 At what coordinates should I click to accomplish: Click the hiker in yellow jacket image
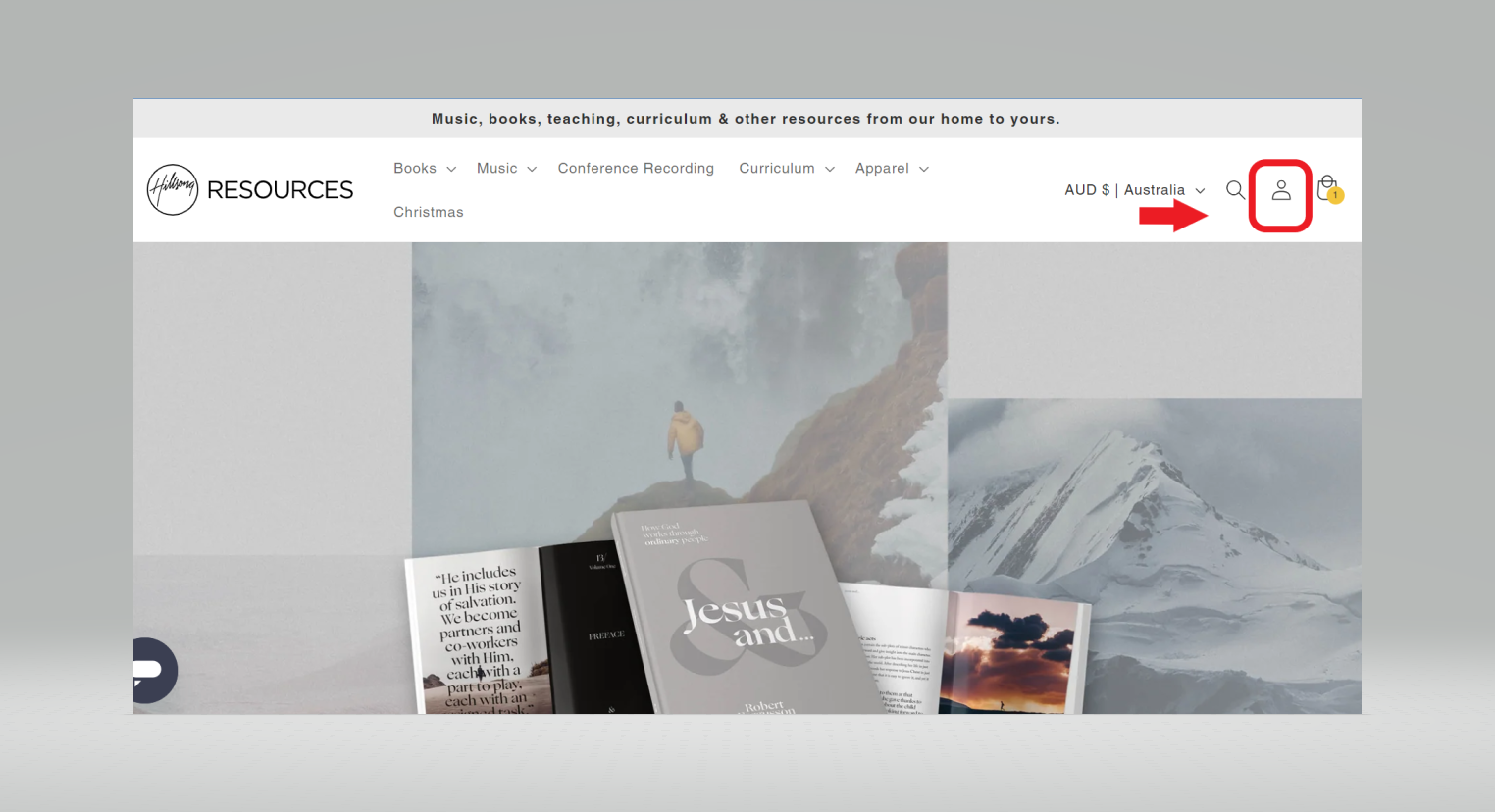coord(685,436)
